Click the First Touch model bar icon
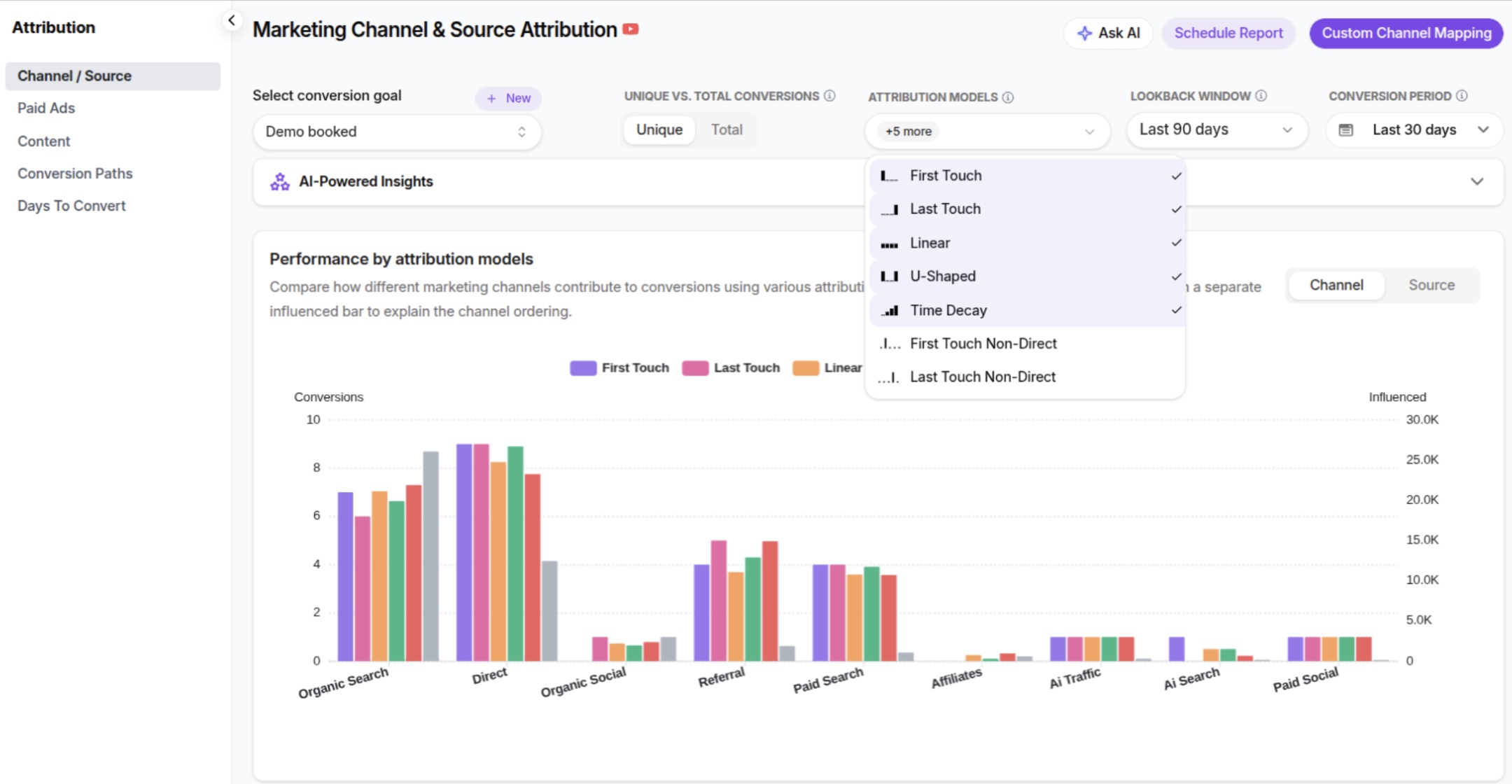This screenshot has width=1512, height=784. point(889,176)
